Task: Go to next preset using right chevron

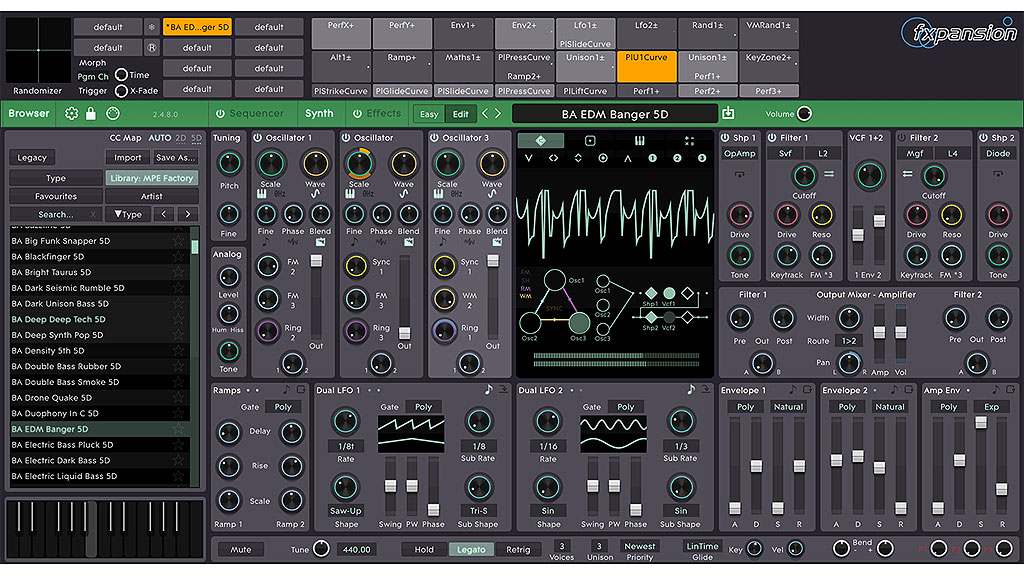Action: tap(498, 114)
